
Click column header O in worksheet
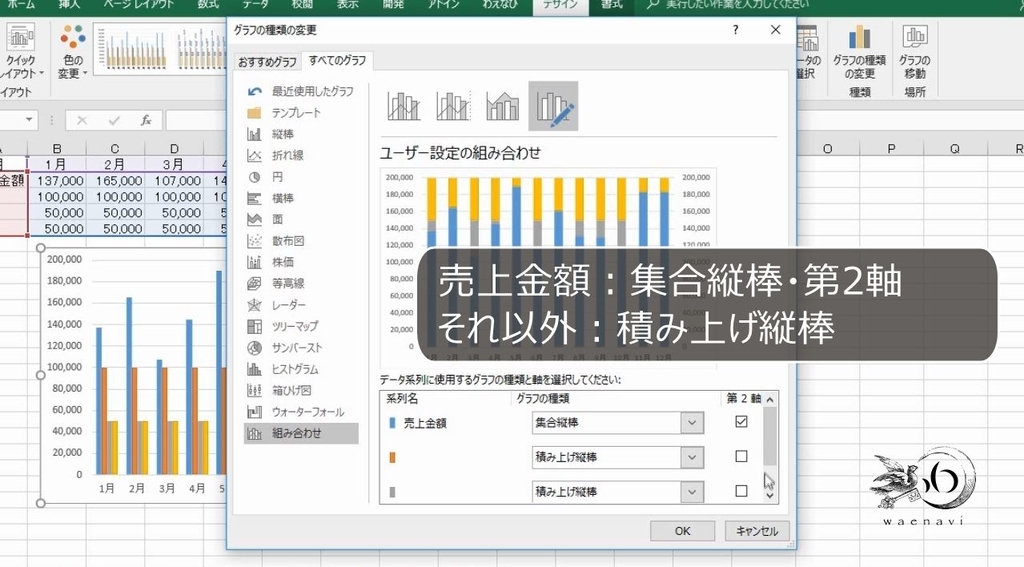827,149
